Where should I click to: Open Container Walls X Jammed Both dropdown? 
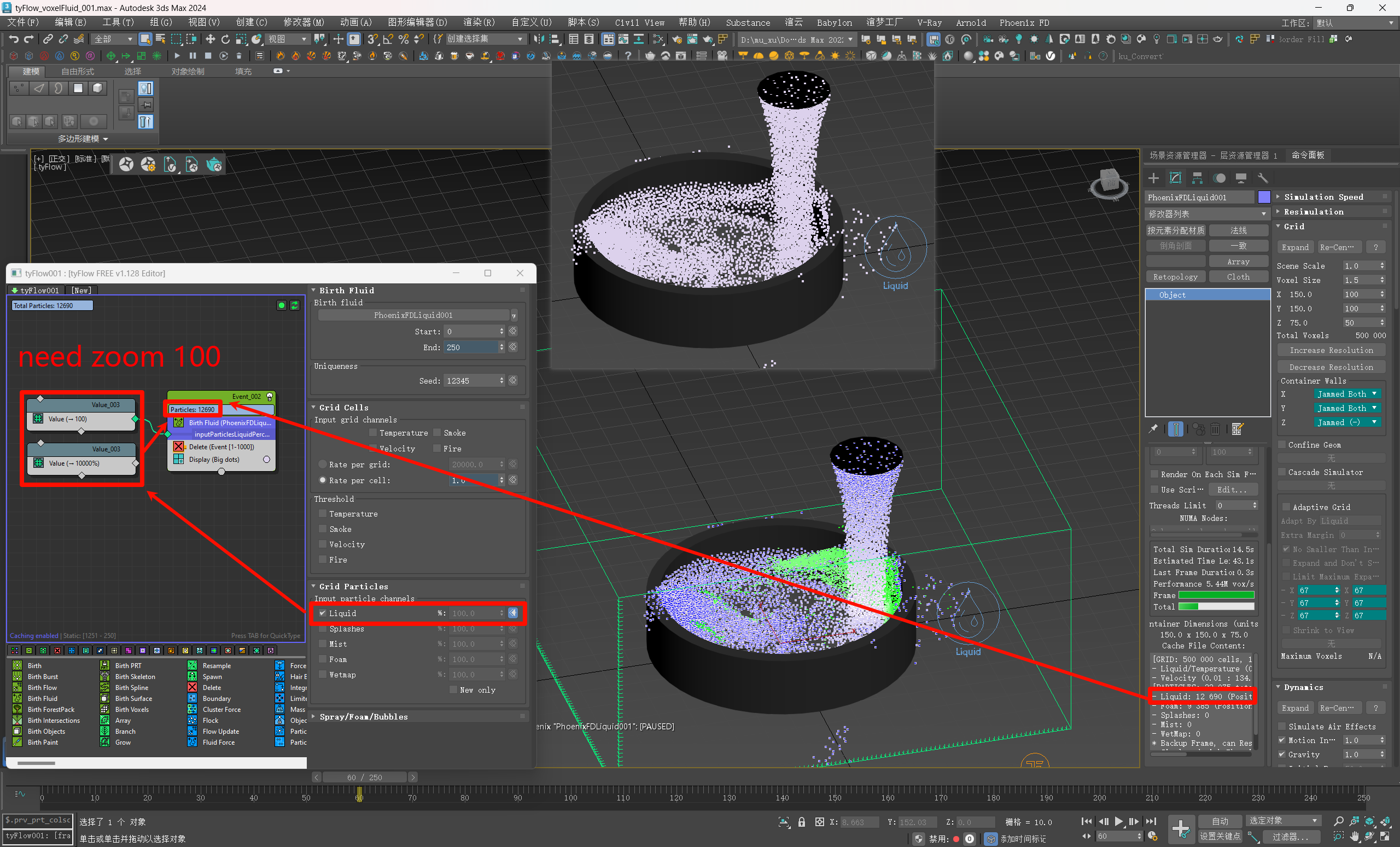(x=1346, y=394)
